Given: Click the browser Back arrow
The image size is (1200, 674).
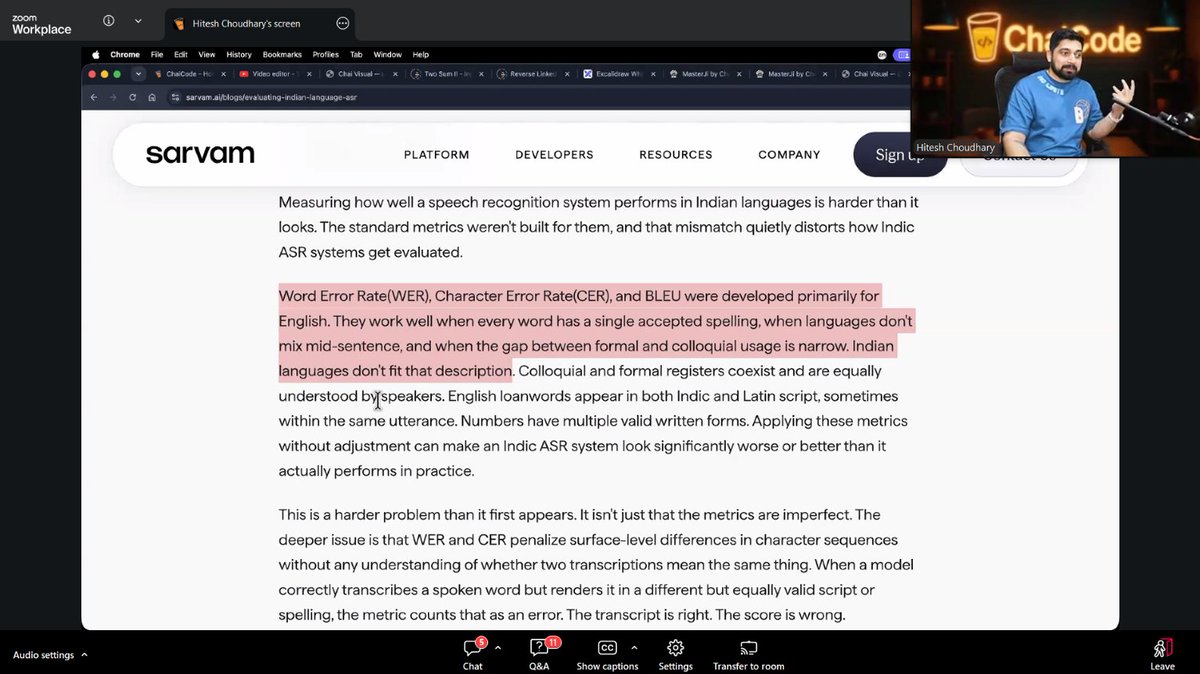Looking at the screenshot, I should pos(94,97).
